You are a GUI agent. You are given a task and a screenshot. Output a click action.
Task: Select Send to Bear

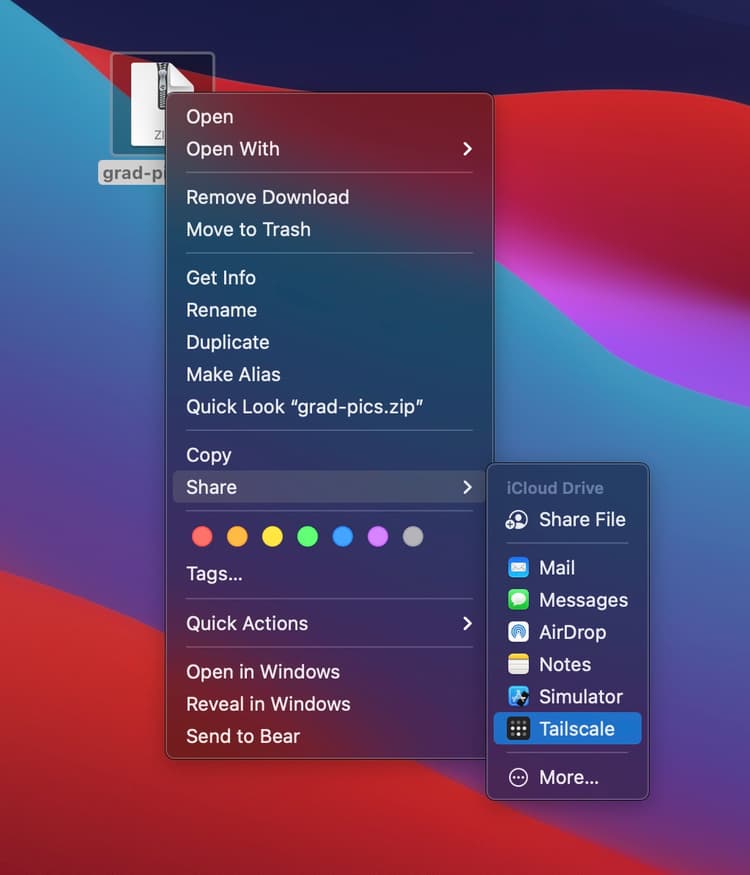pos(243,736)
